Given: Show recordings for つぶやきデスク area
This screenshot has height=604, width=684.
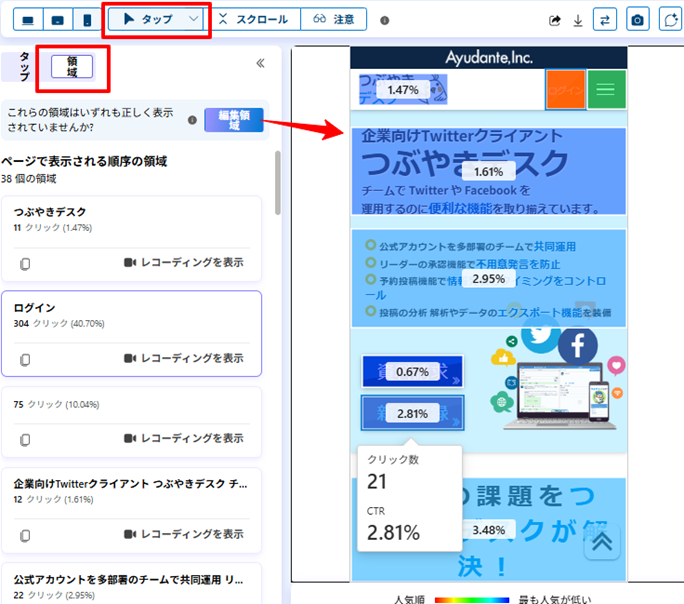Looking at the screenshot, I should click(x=184, y=263).
